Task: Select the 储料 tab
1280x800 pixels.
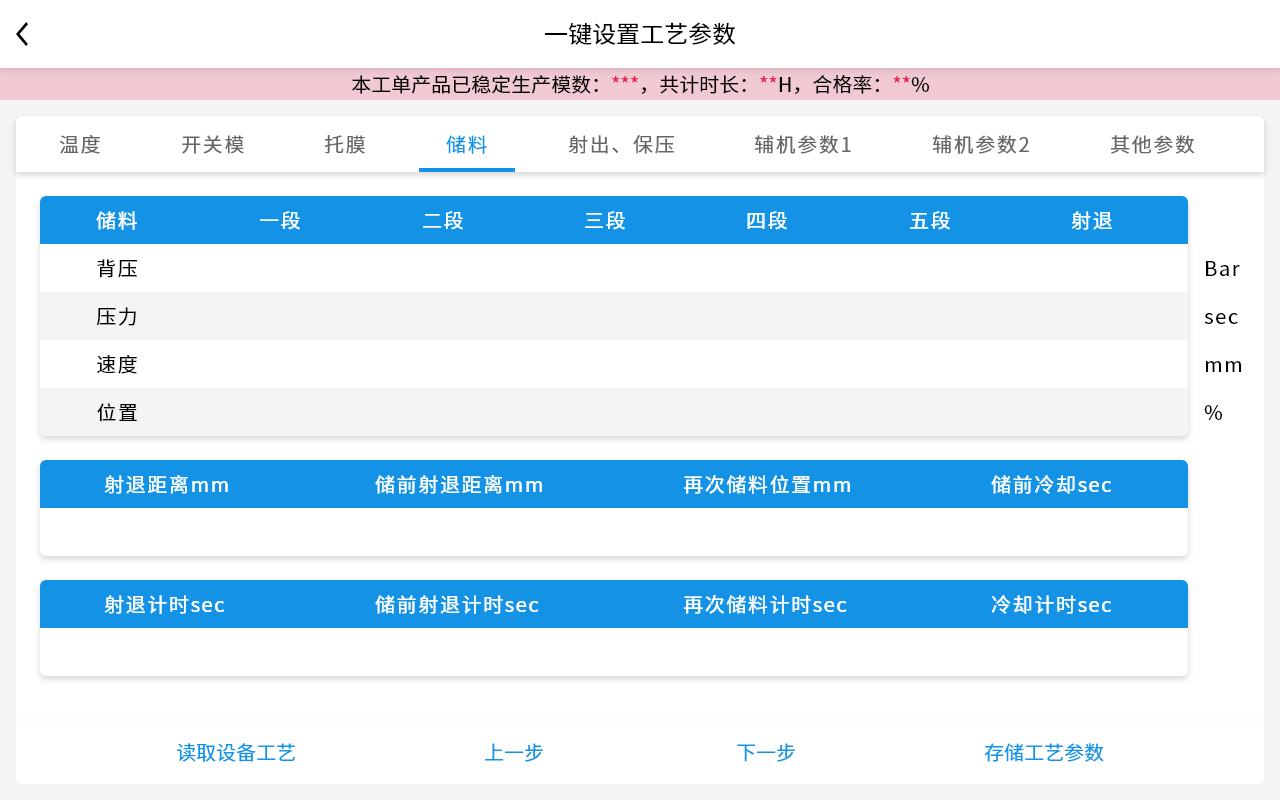Action: [x=467, y=144]
